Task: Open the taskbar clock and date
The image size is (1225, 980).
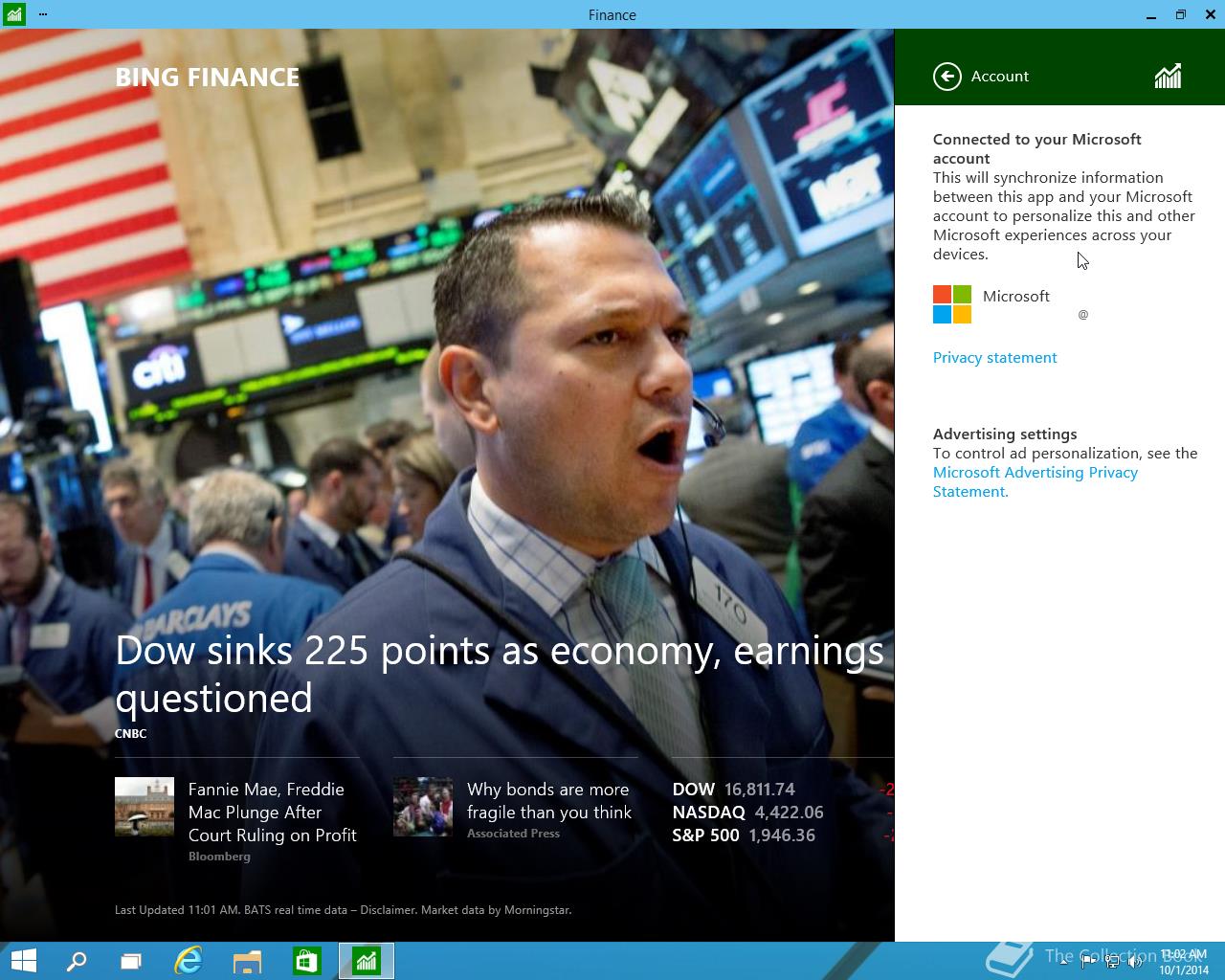Action: tap(1184, 962)
